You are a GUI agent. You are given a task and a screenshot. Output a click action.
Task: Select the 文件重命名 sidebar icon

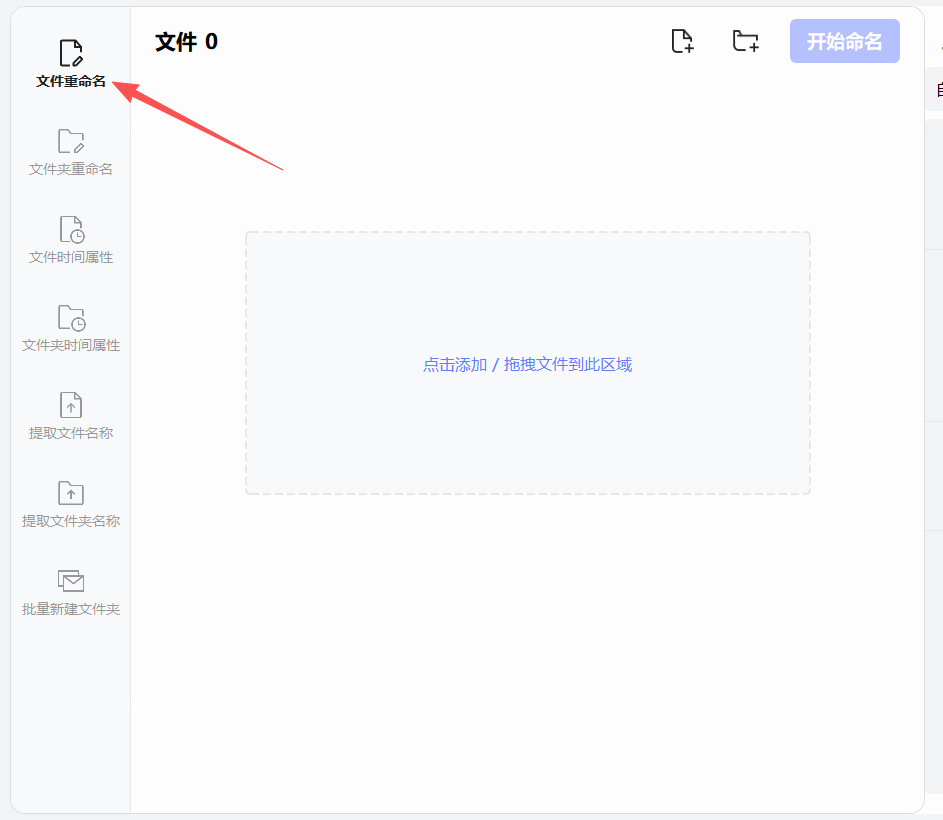tap(71, 53)
